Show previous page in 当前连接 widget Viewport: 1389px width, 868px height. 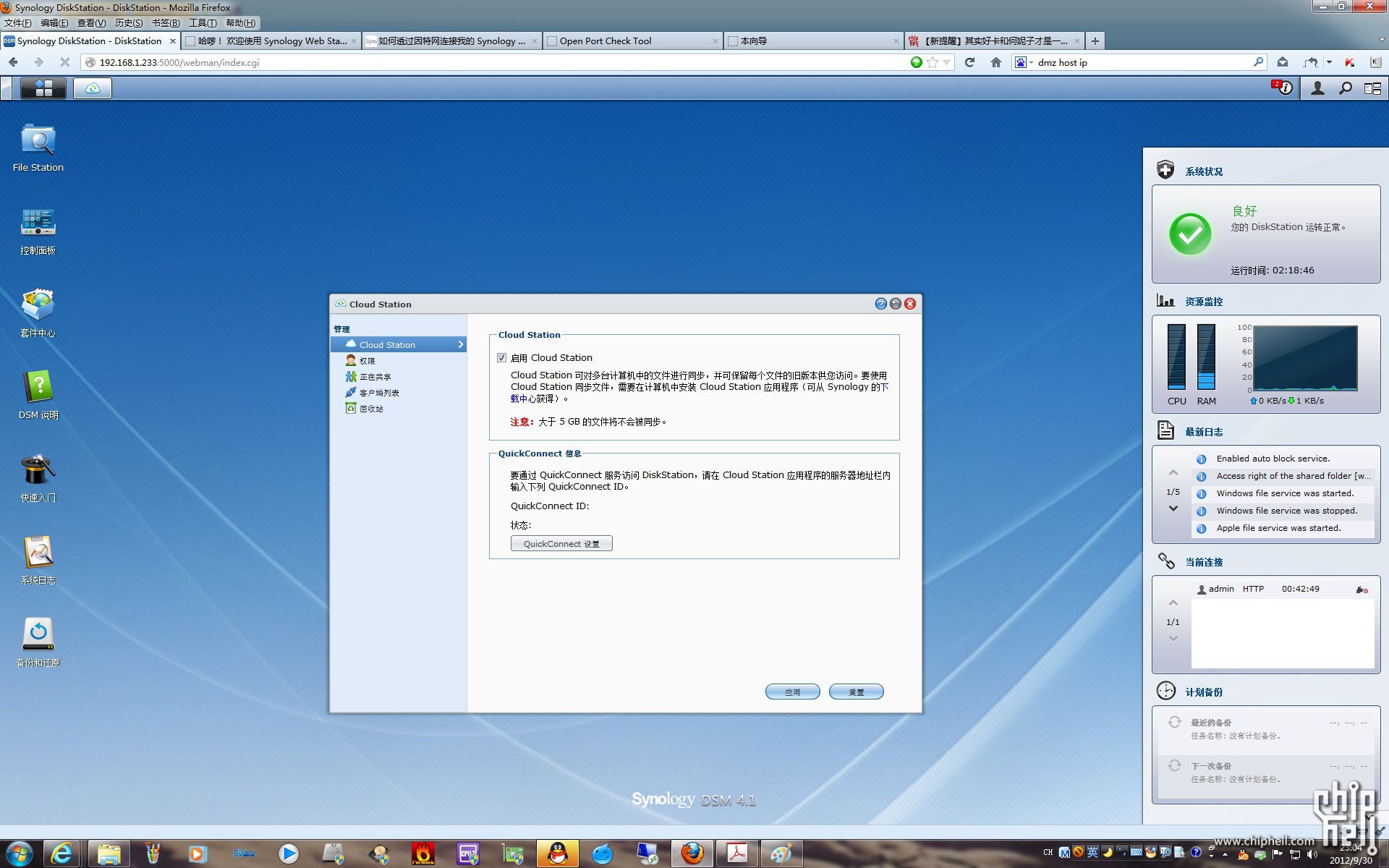(1173, 603)
